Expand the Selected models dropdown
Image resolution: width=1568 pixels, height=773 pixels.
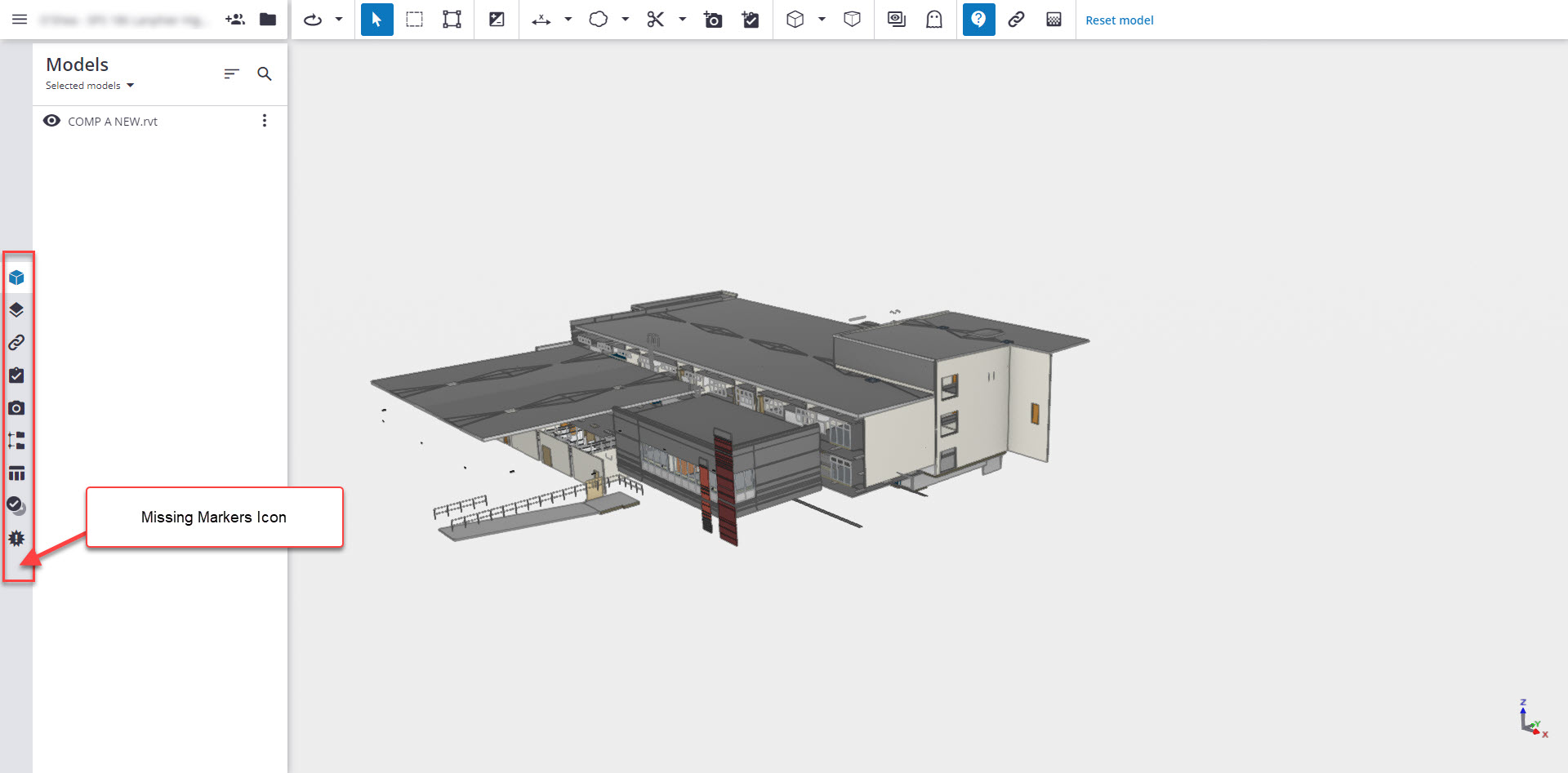(x=88, y=85)
